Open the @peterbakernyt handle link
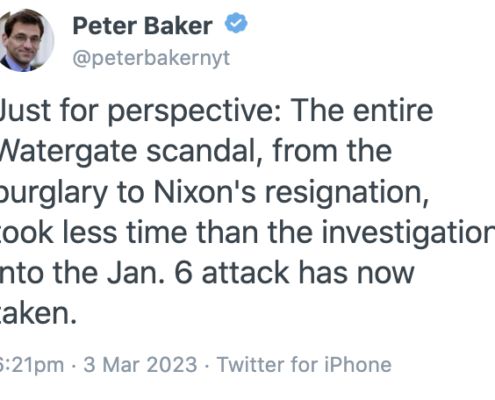Viewport: 495px width, 400px height. click(x=151, y=58)
